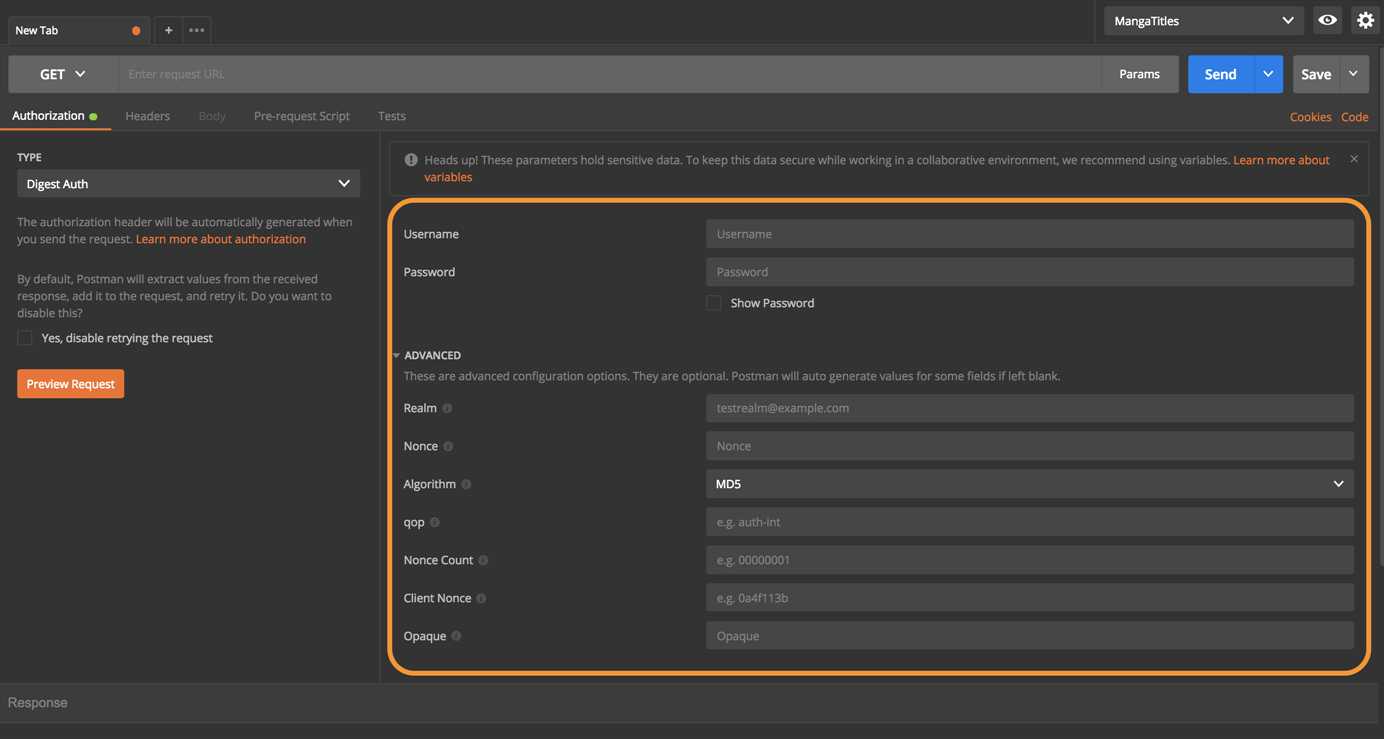Open the tab options three-dots menu

(197, 30)
